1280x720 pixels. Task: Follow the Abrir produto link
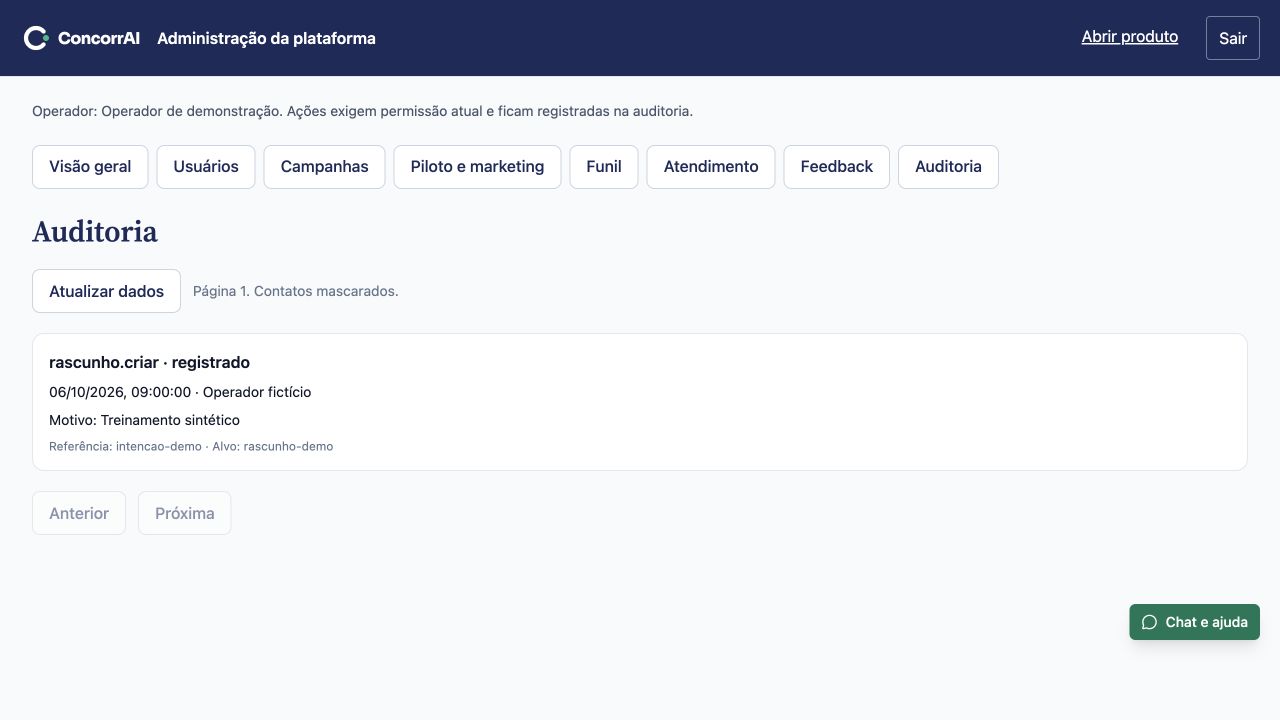click(1130, 37)
